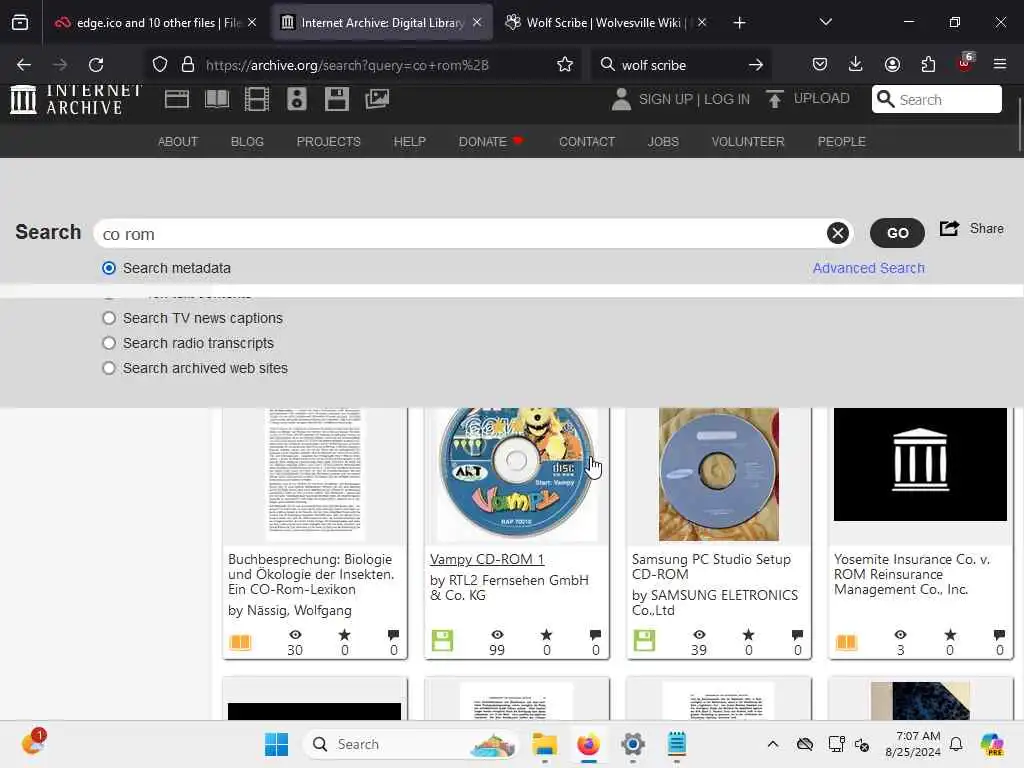The image size is (1024, 768).
Task: Submit the wolf scribe search arrow
Action: 756,65
